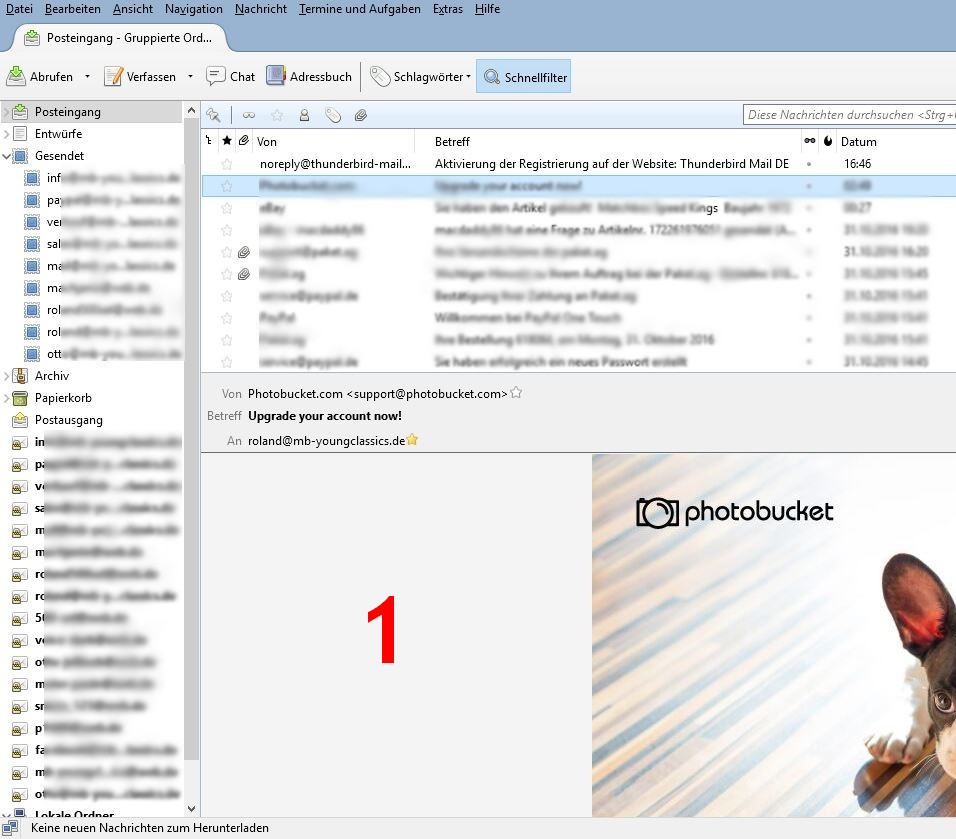Sort messages by thread column icon
956x839 pixels.
click(209, 141)
